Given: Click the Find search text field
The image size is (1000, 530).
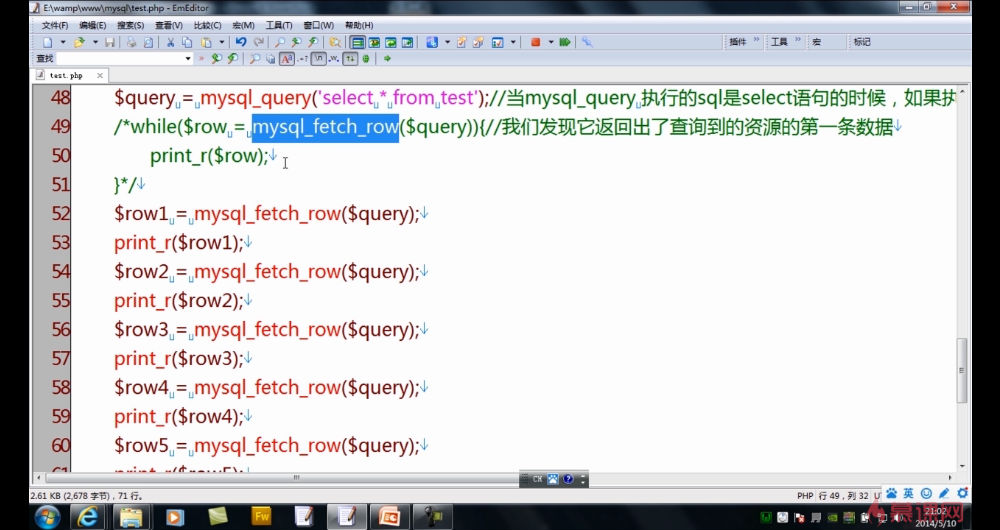Looking at the screenshot, I should (x=124, y=59).
